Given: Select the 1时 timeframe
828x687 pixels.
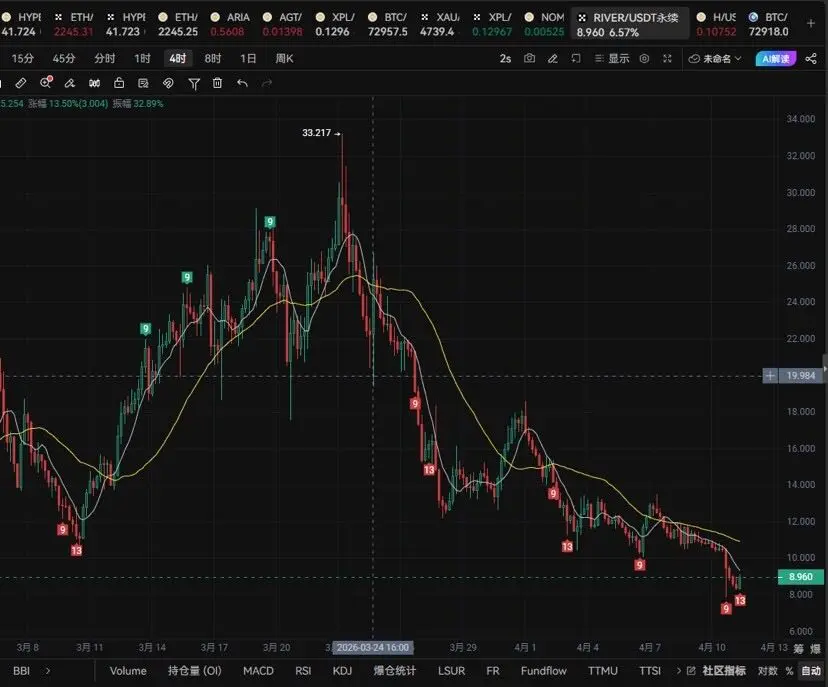Looking at the screenshot, I should click(x=142, y=59).
